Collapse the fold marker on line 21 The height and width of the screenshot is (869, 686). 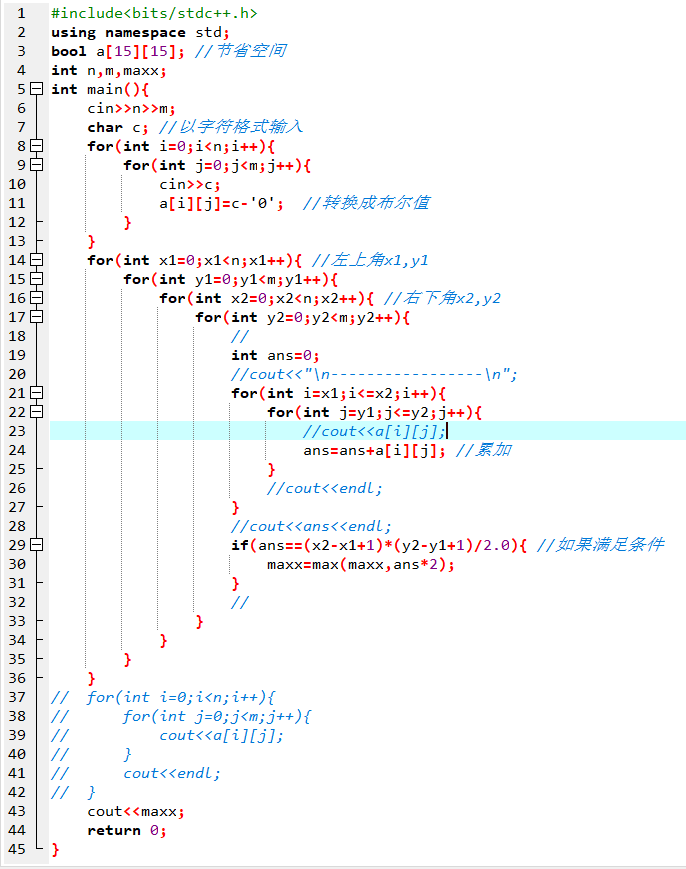[x=38, y=393]
